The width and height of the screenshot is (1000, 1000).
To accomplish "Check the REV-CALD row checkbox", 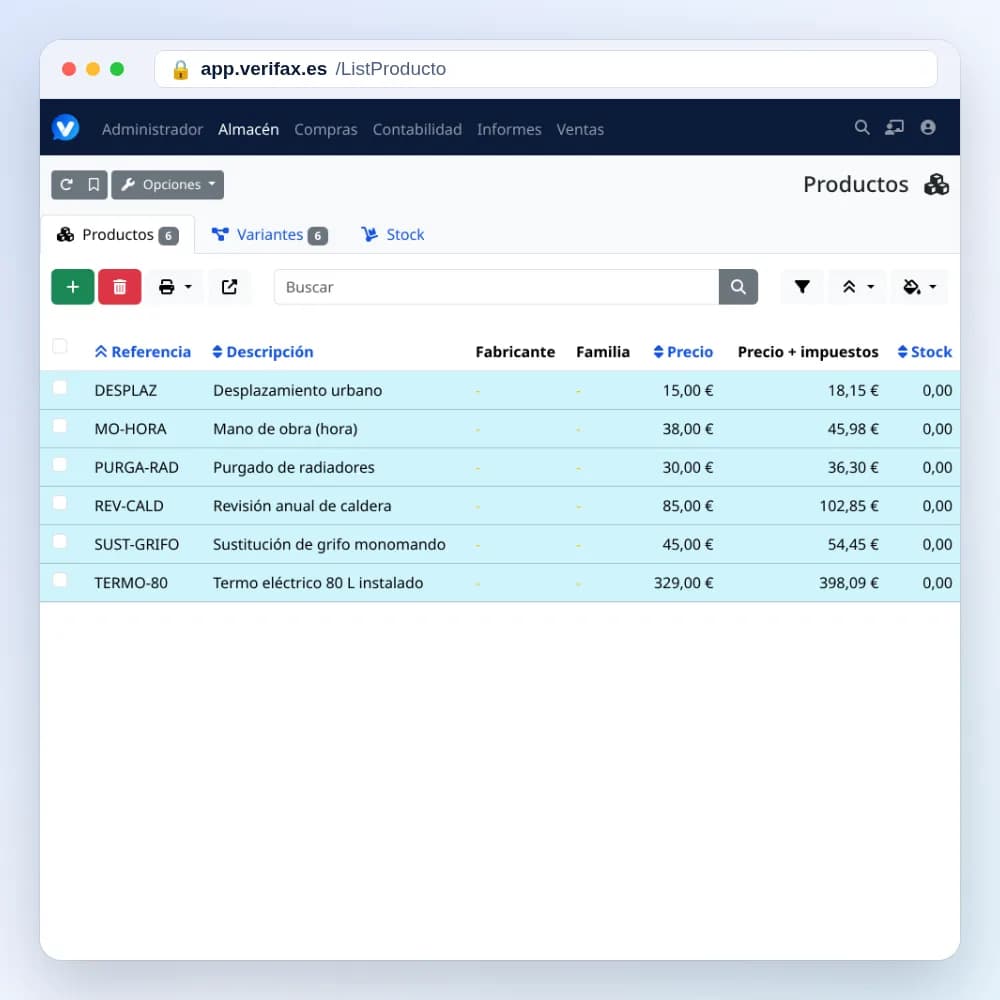I will pyautogui.click(x=59, y=503).
